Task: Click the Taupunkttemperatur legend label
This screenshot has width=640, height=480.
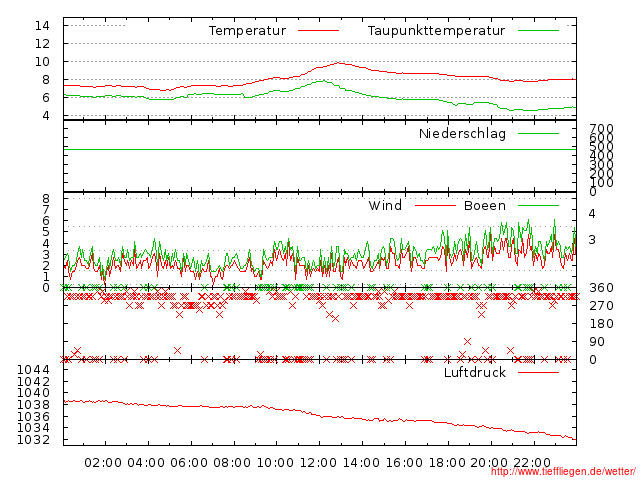Action: pos(436,31)
